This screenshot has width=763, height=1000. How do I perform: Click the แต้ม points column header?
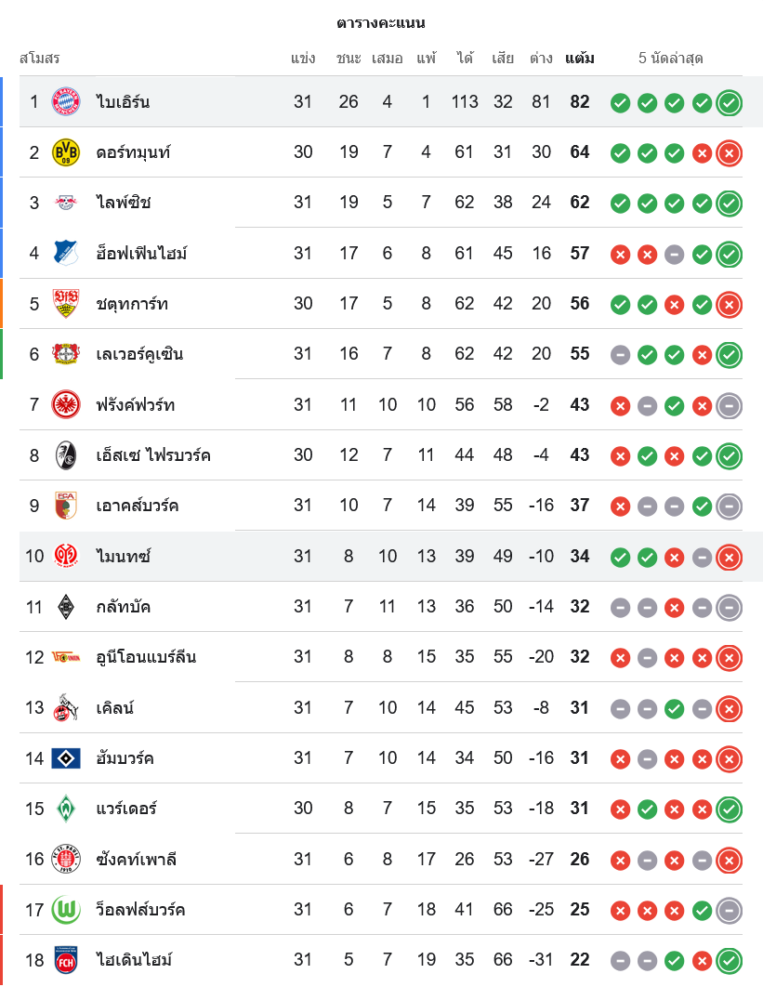(x=579, y=58)
